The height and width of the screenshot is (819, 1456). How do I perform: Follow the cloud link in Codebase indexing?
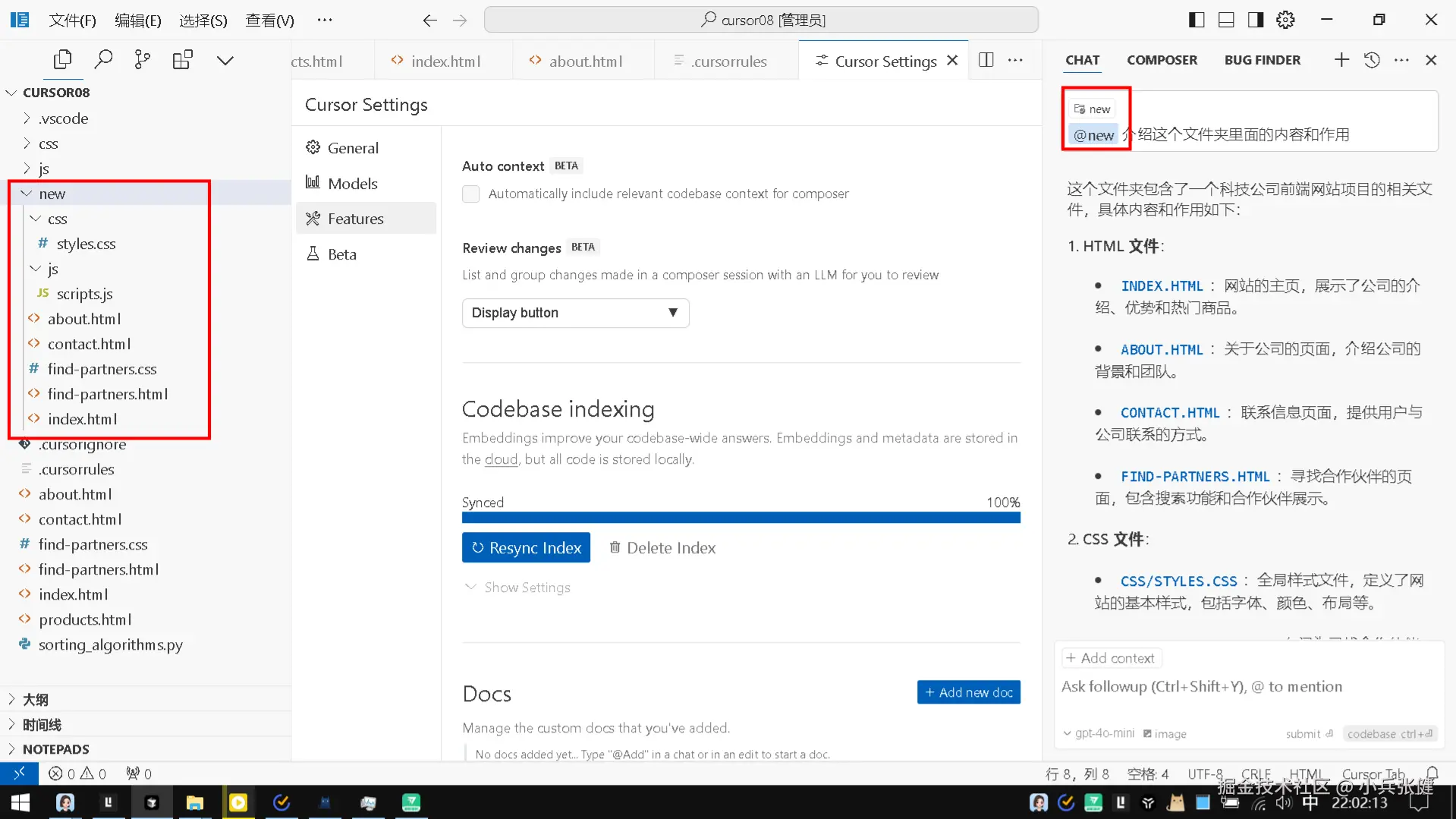501,459
